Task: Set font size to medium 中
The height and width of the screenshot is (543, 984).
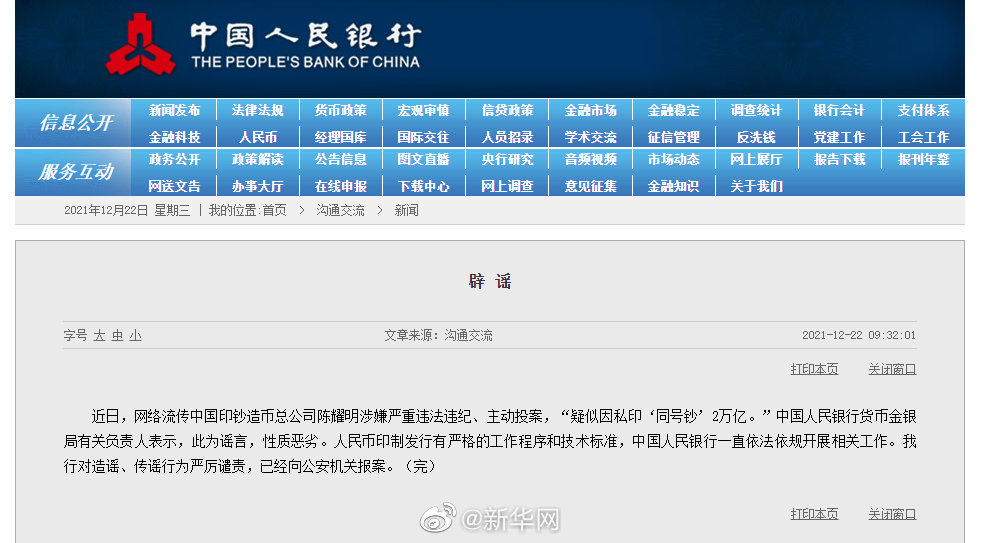Action: 117,336
